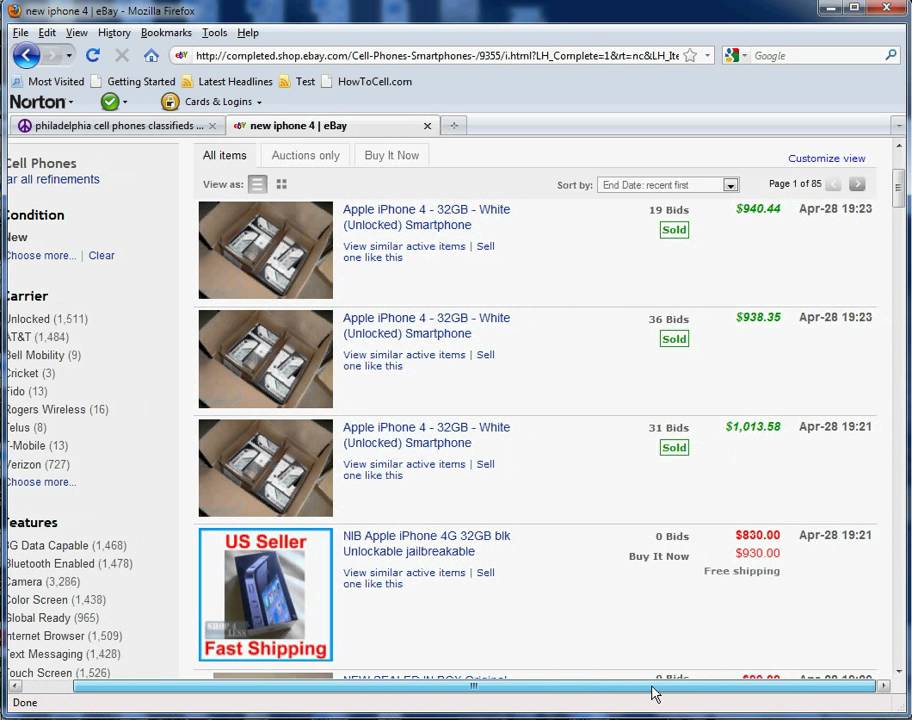The width and height of the screenshot is (912, 720).
Task: Open thumbnail of the 36 Bids listing
Action: click(266, 359)
